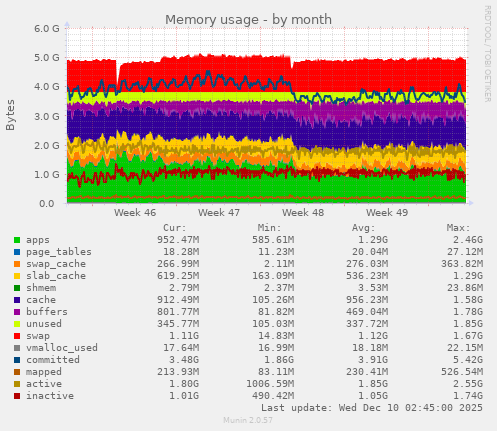Viewport: 497px width, 431px height.
Task: Click the 'cache' legend label
Action: 41,300
